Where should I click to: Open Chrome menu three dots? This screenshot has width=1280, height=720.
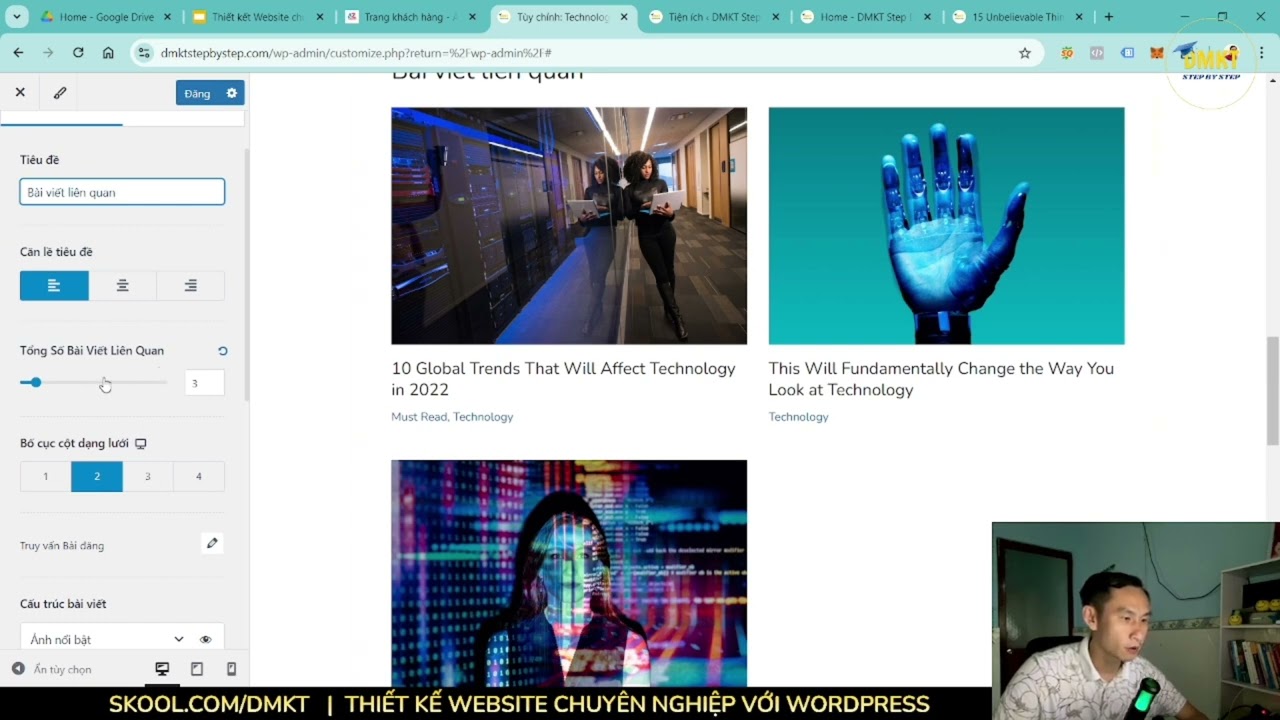pyautogui.click(x=1262, y=53)
